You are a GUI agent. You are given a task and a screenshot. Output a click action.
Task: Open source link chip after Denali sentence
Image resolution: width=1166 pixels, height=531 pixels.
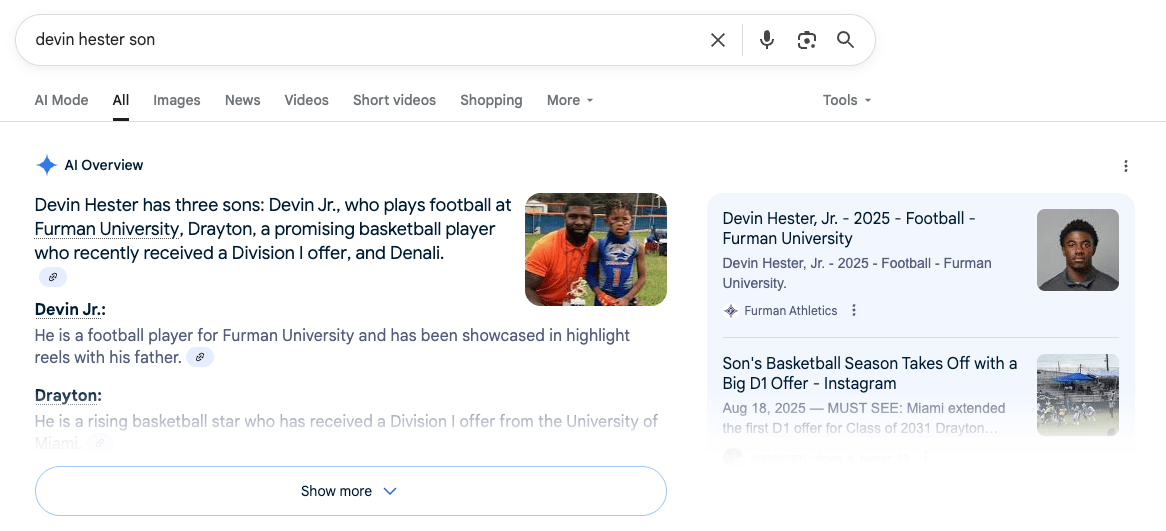pos(53,277)
